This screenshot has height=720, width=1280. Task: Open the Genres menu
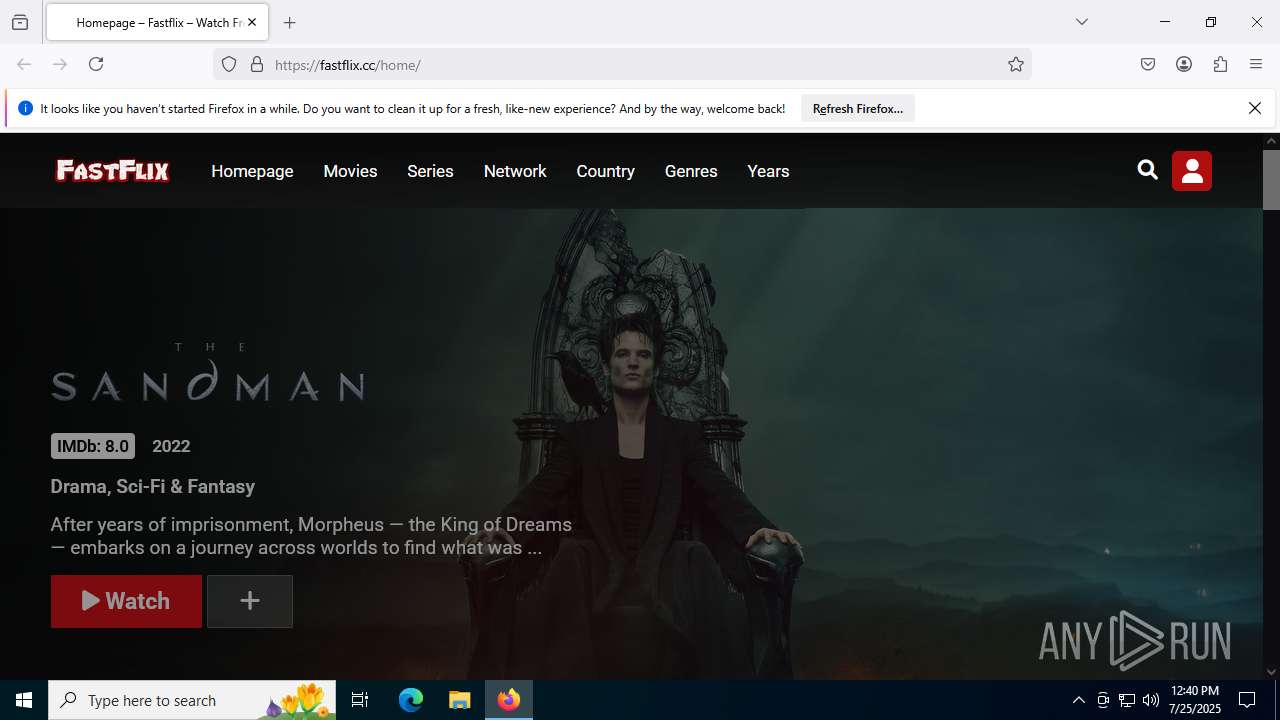pyautogui.click(x=691, y=171)
